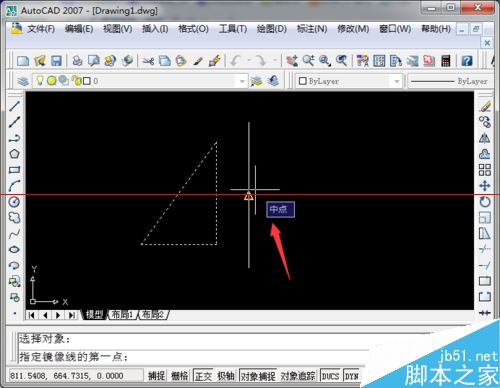Select the Rectangle draw tool

(x=14, y=170)
